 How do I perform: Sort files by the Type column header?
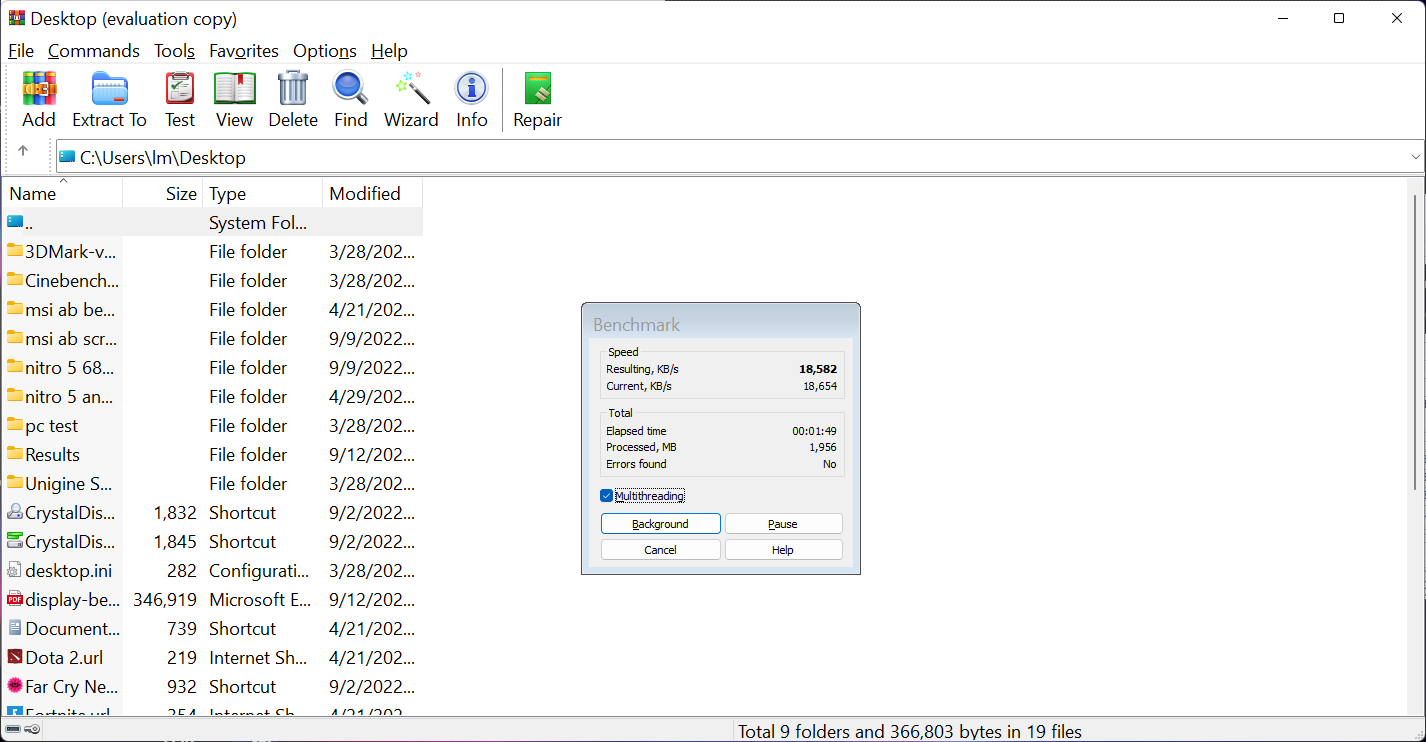click(263, 194)
